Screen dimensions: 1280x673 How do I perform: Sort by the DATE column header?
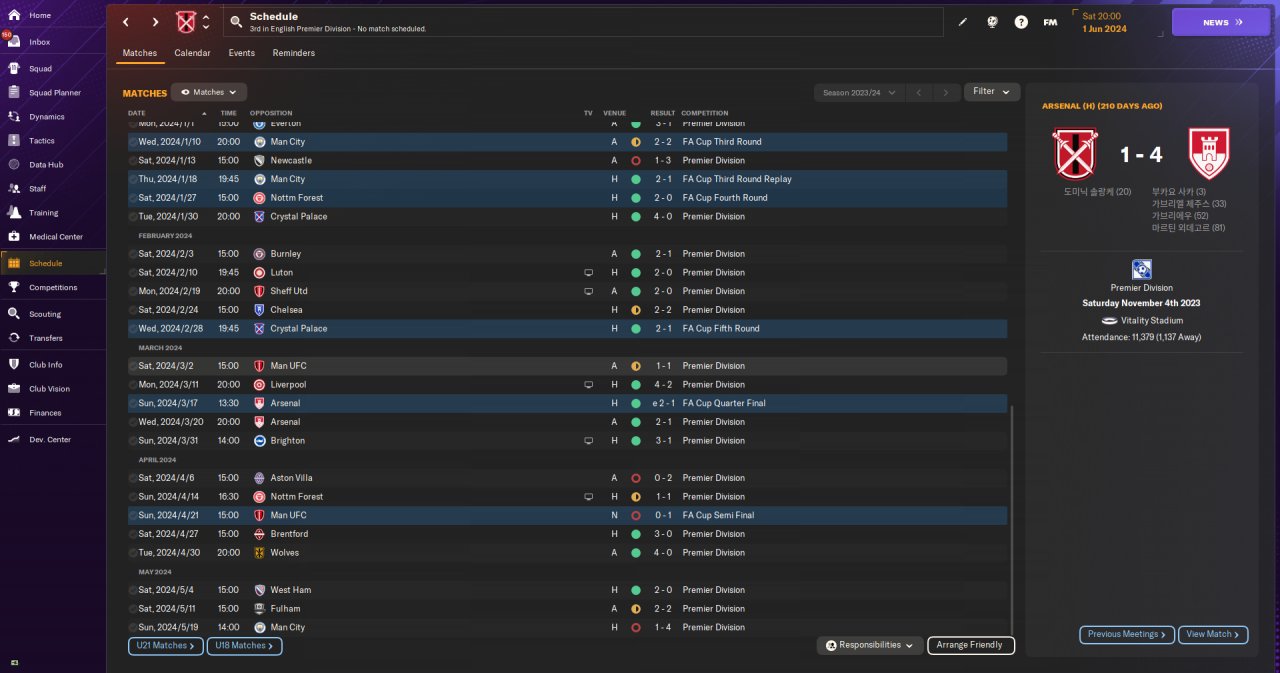[x=137, y=113]
